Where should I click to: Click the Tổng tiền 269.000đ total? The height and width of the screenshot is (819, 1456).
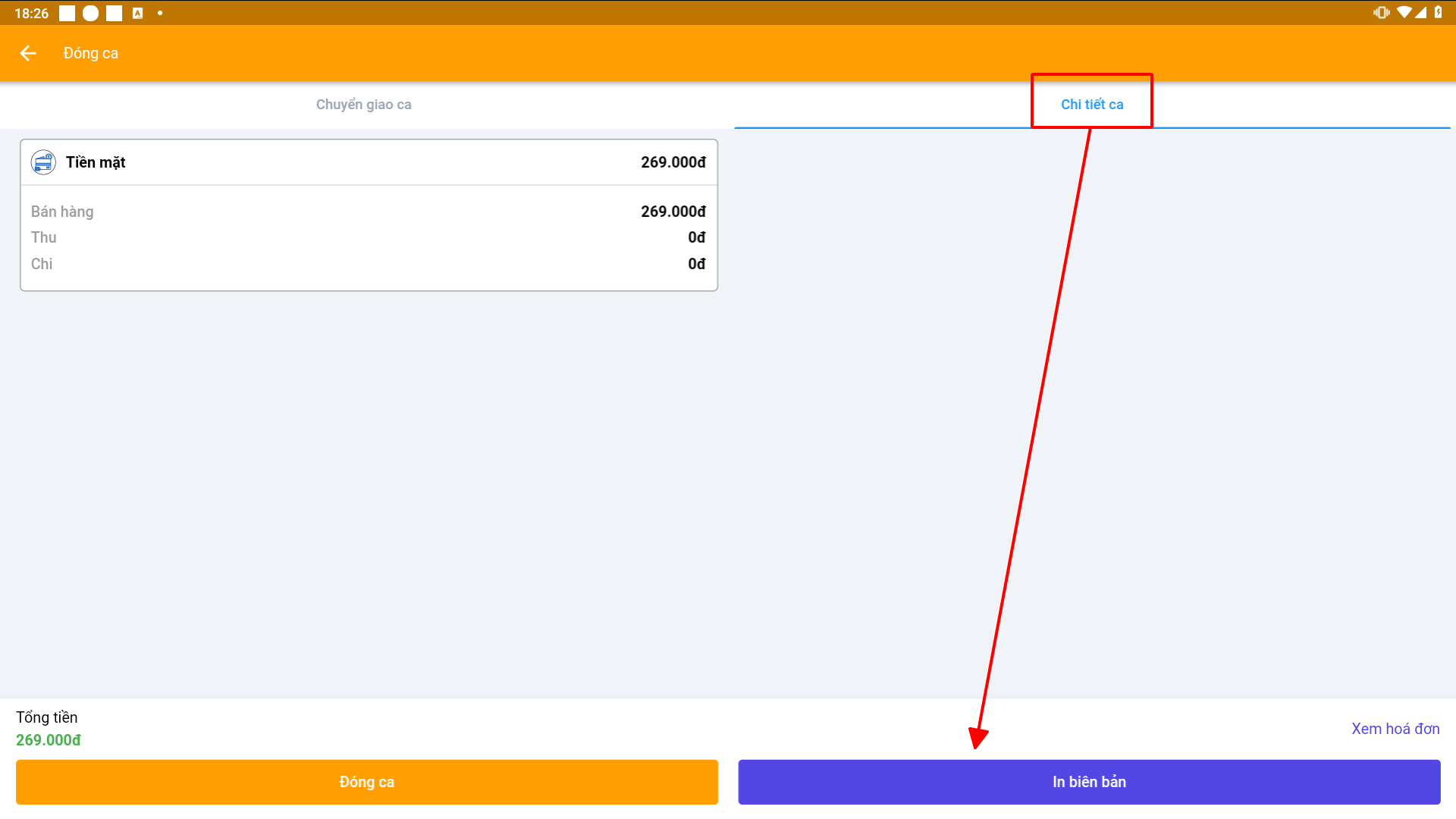(49, 739)
